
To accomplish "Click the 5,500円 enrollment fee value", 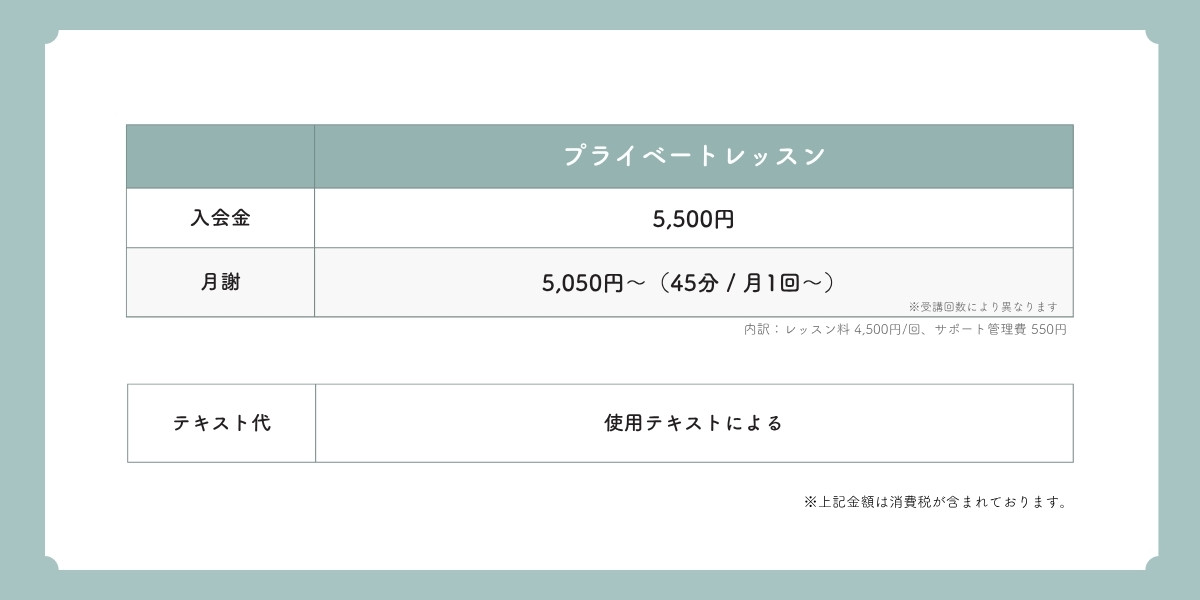I will click(x=693, y=219).
